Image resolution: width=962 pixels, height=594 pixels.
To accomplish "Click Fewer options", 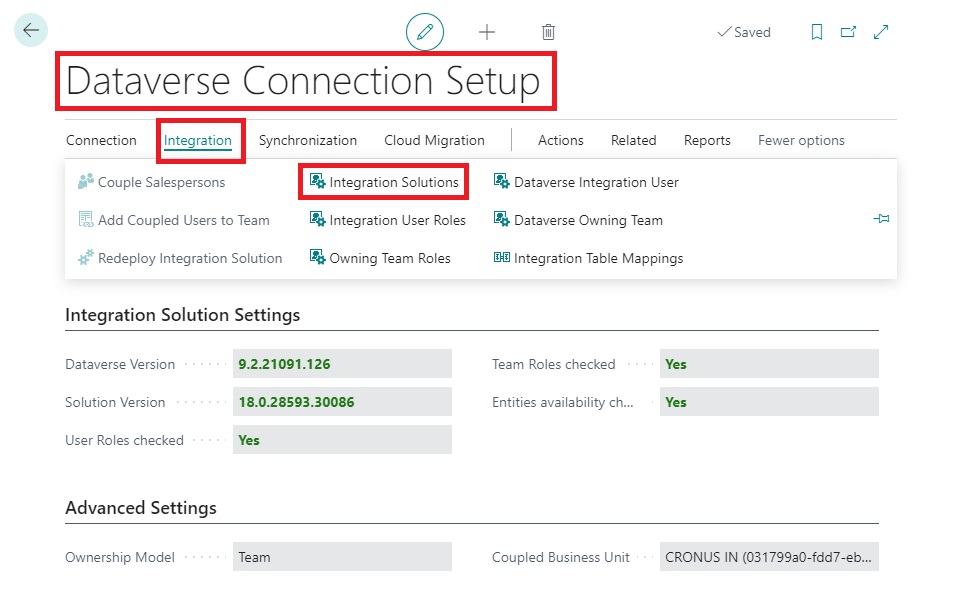I will click(x=801, y=140).
